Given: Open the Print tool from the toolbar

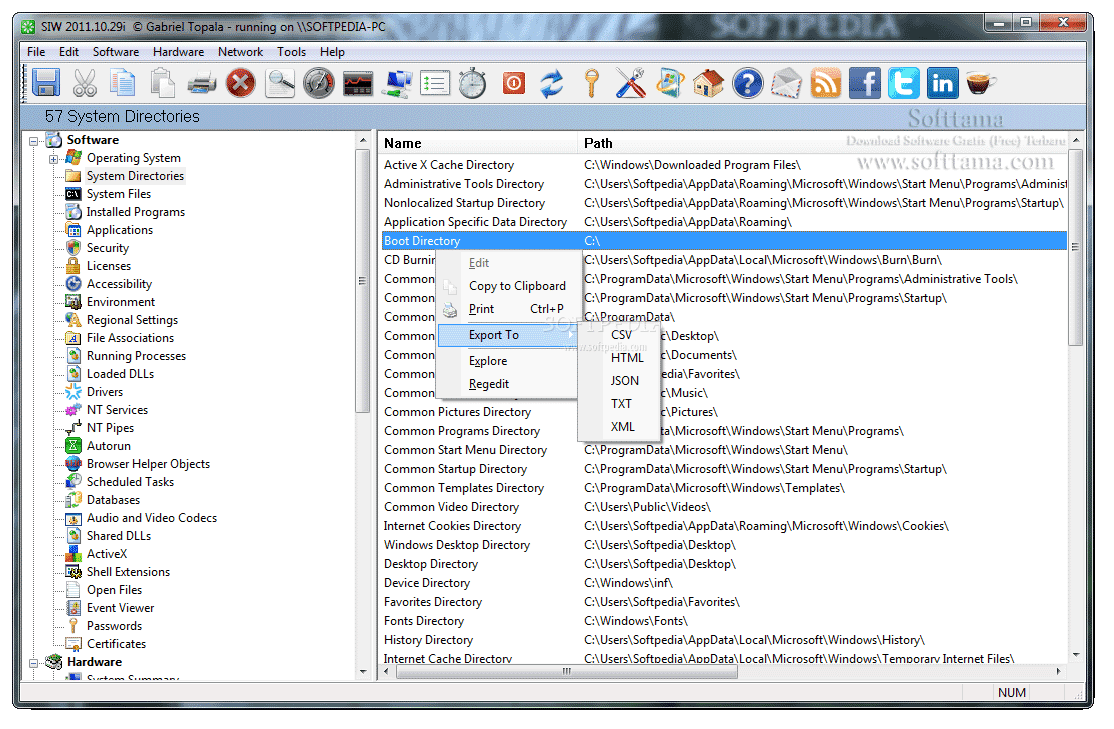Looking at the screenshot, I should pos(200,83).
